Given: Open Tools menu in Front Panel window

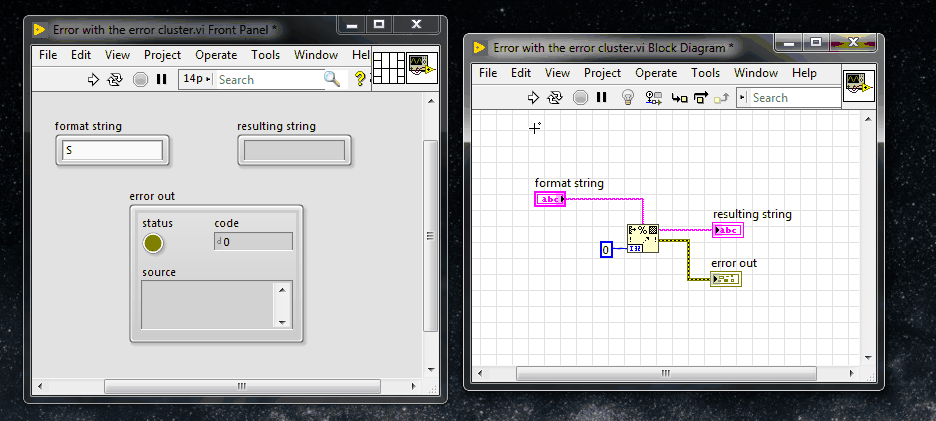Looking at the screenshot, I should [265, 55].
